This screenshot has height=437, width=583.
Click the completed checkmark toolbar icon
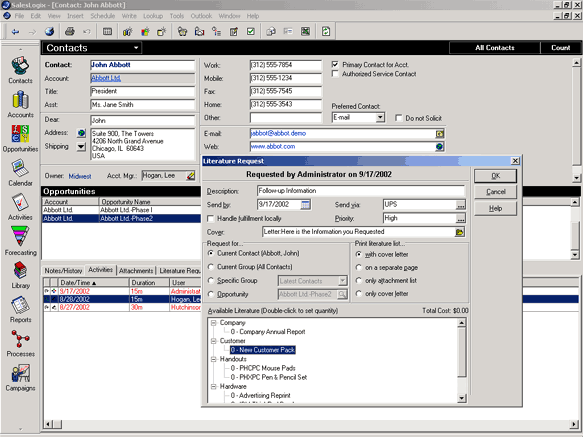pos(251,32)
